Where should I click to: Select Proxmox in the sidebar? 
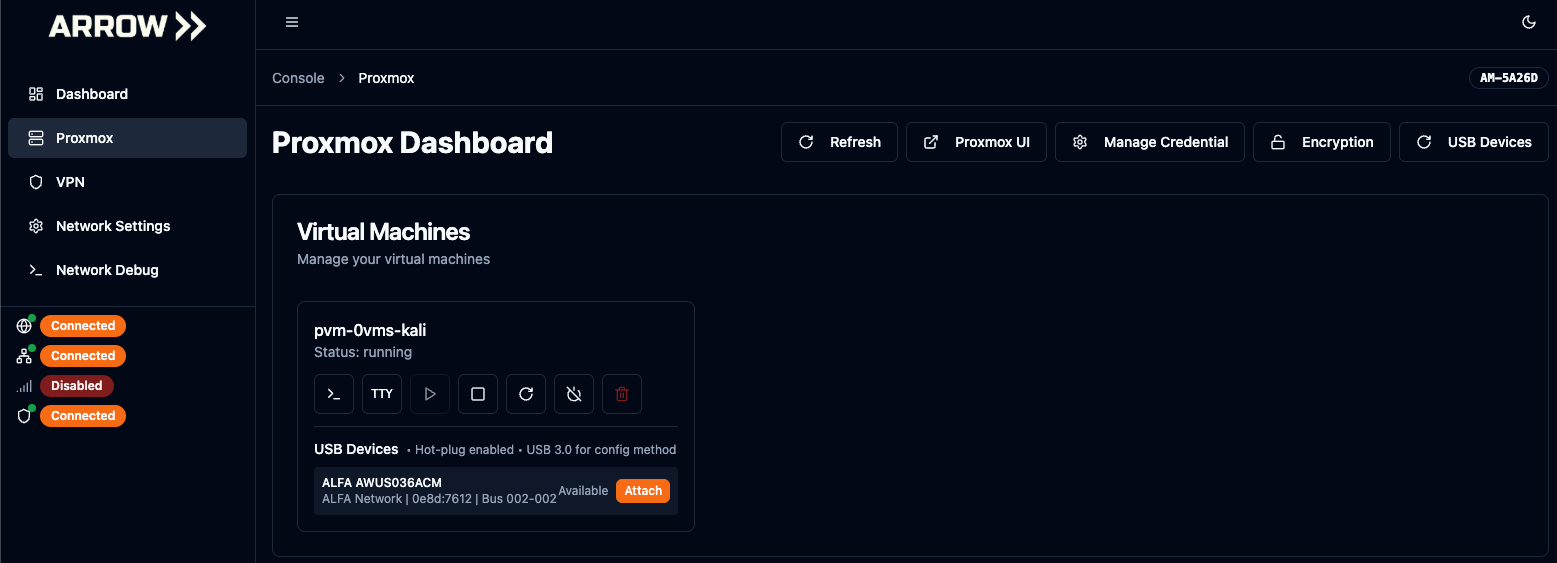pyautogui.click(x=127, y=138)
